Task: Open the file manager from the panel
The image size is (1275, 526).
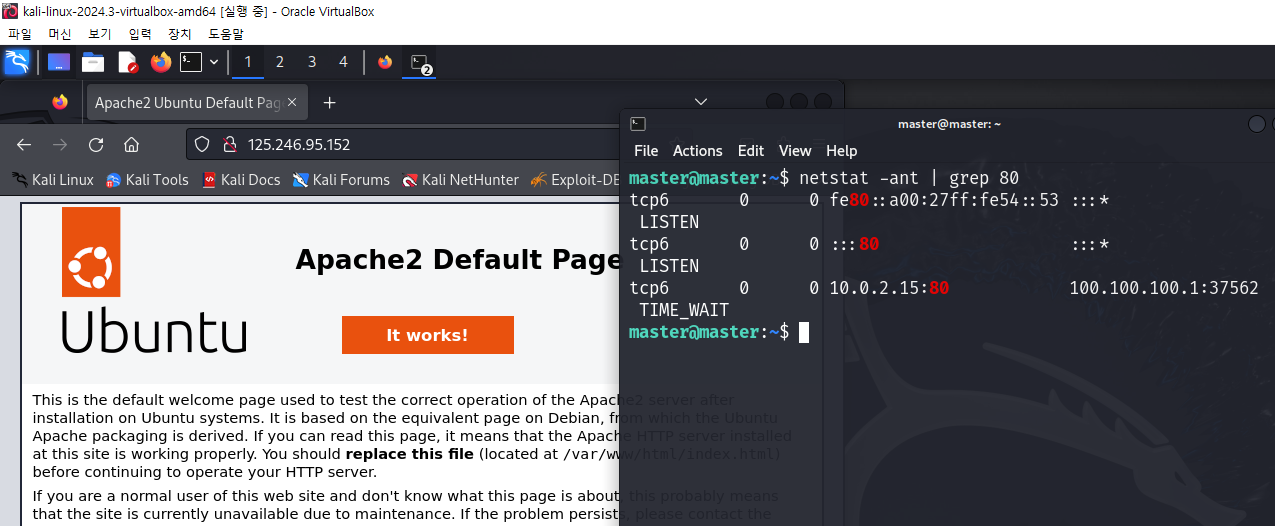Action: pos(93,62)
